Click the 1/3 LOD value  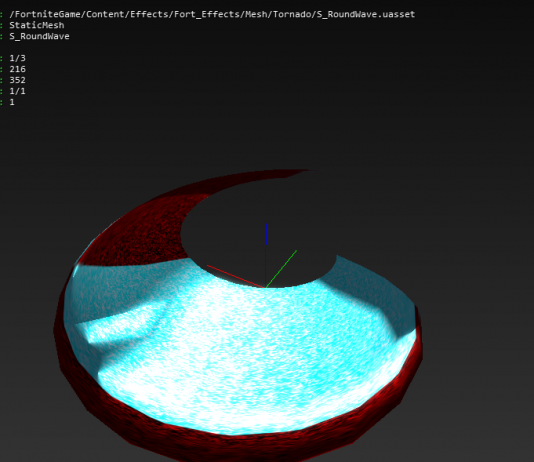tap(17, 58)
